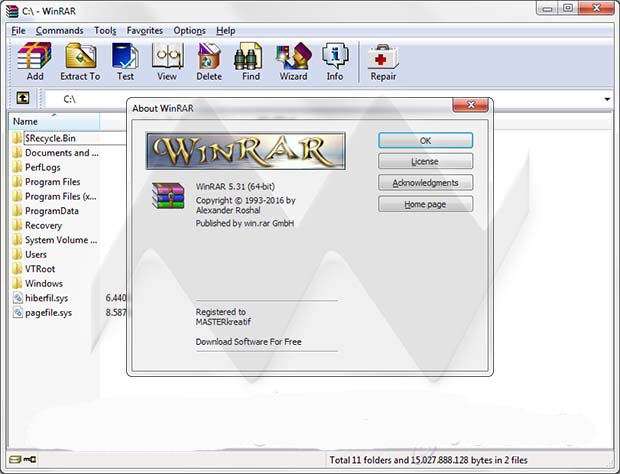
Task: Click OK in About WinRAR dialog
Action: coord(425,140)
